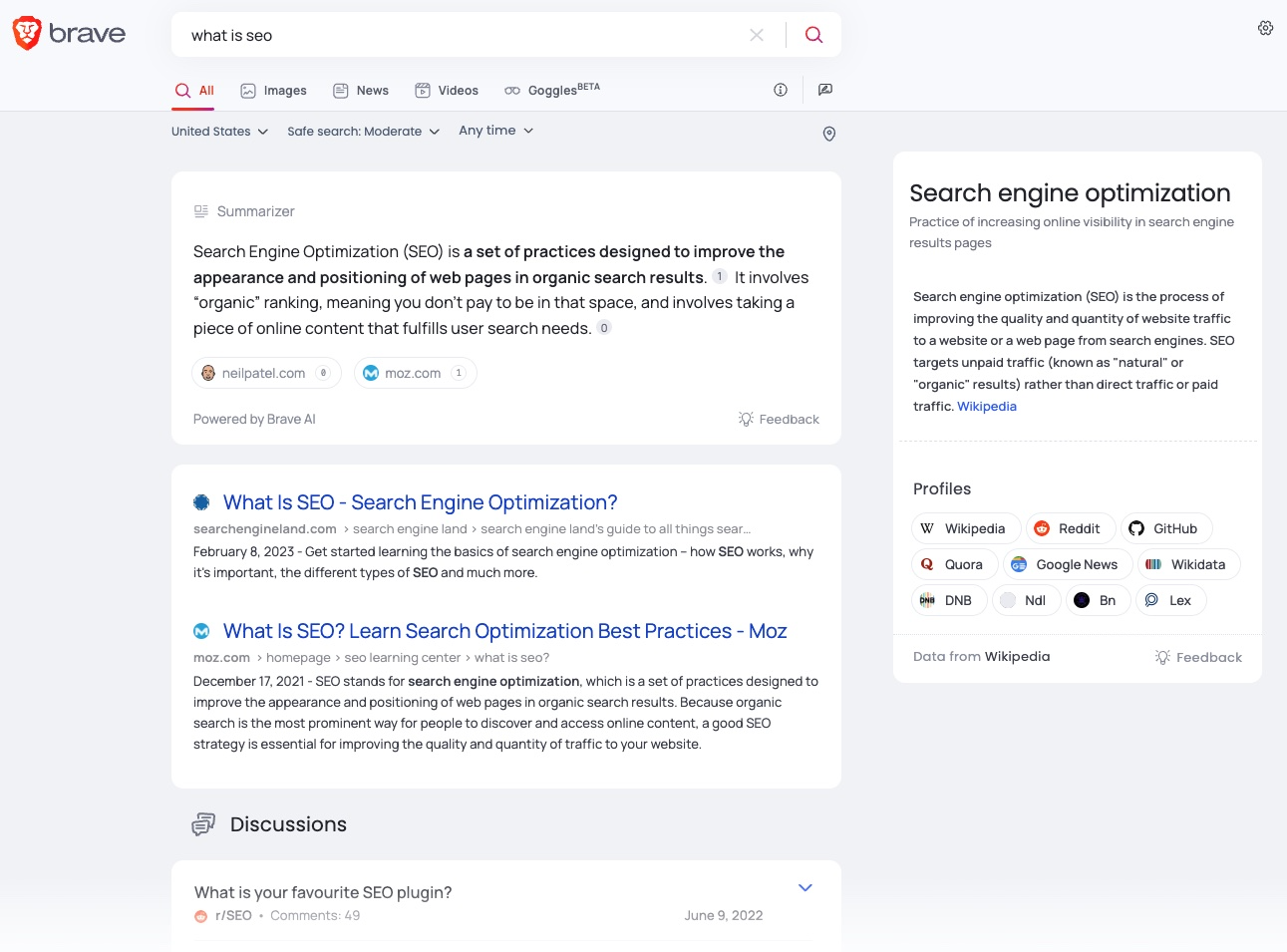
Task: Click the location pin icon on the filter bar
Action: [x=828, y=134]
